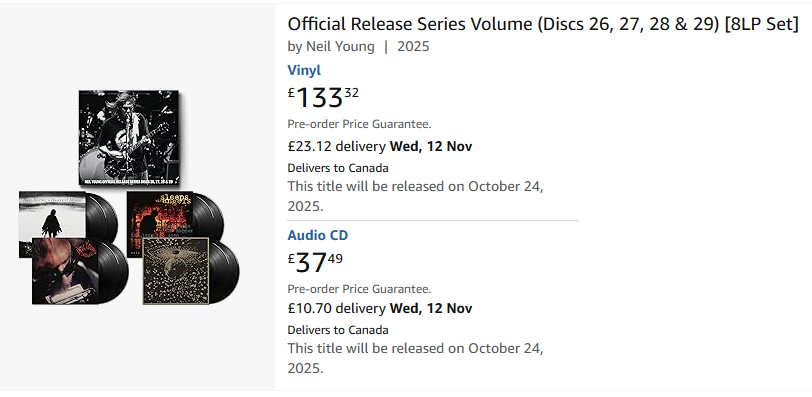The width and height of the screenshot is (812, 397).
Task: Click 'Delivers to Canada' under Audio CD listing
Action: click(338, 330)
